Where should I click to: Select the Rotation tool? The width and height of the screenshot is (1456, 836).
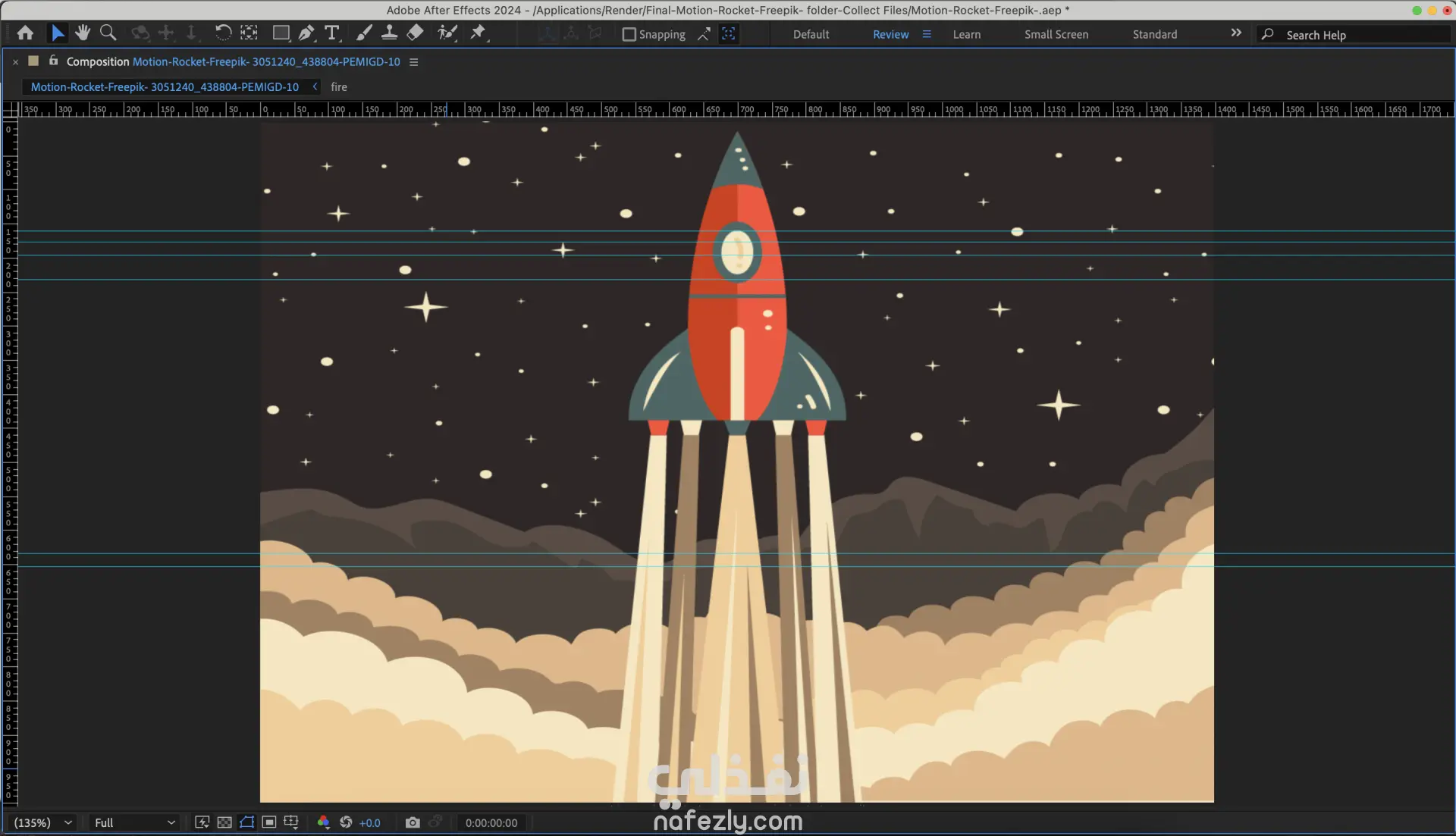coord(223,33)
